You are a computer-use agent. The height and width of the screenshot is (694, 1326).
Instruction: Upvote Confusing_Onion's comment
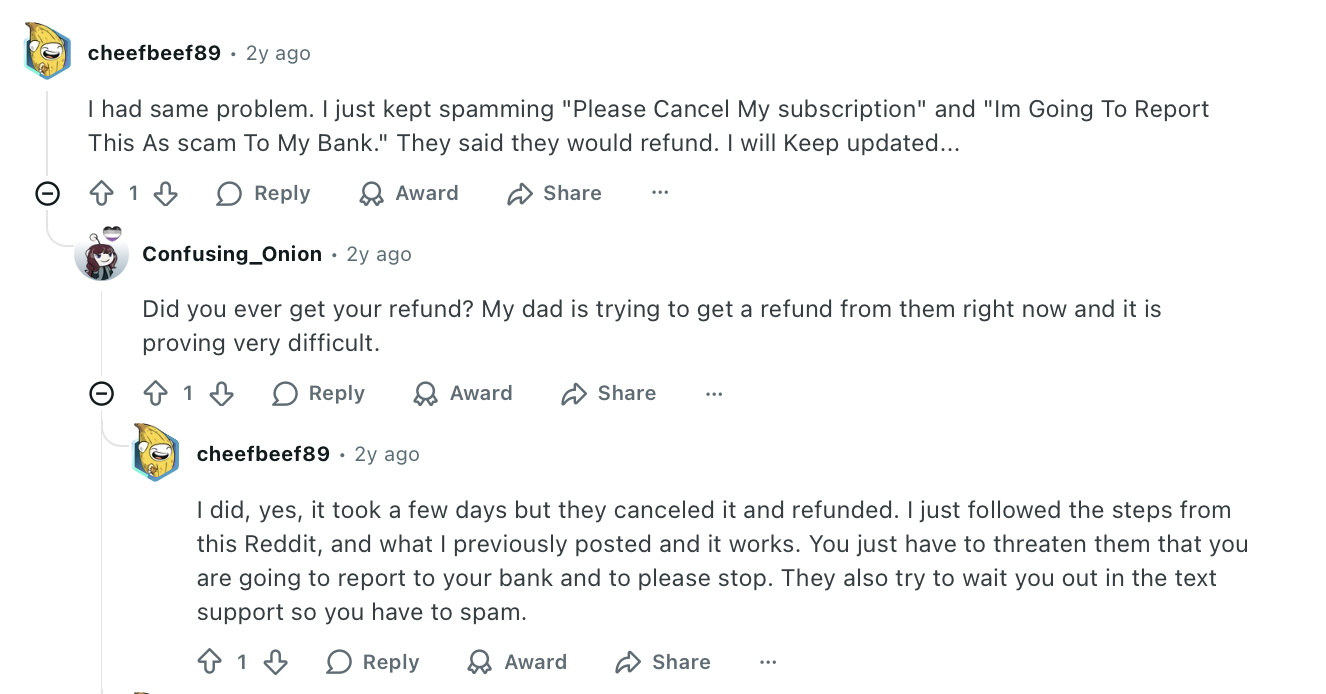pos(156,393)
